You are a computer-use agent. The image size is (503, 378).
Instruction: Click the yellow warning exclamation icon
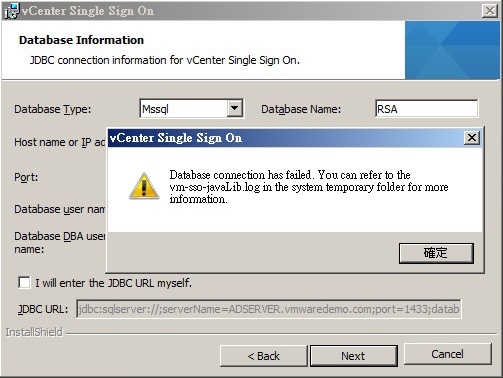pyautogui.click(x=144, y=186)
